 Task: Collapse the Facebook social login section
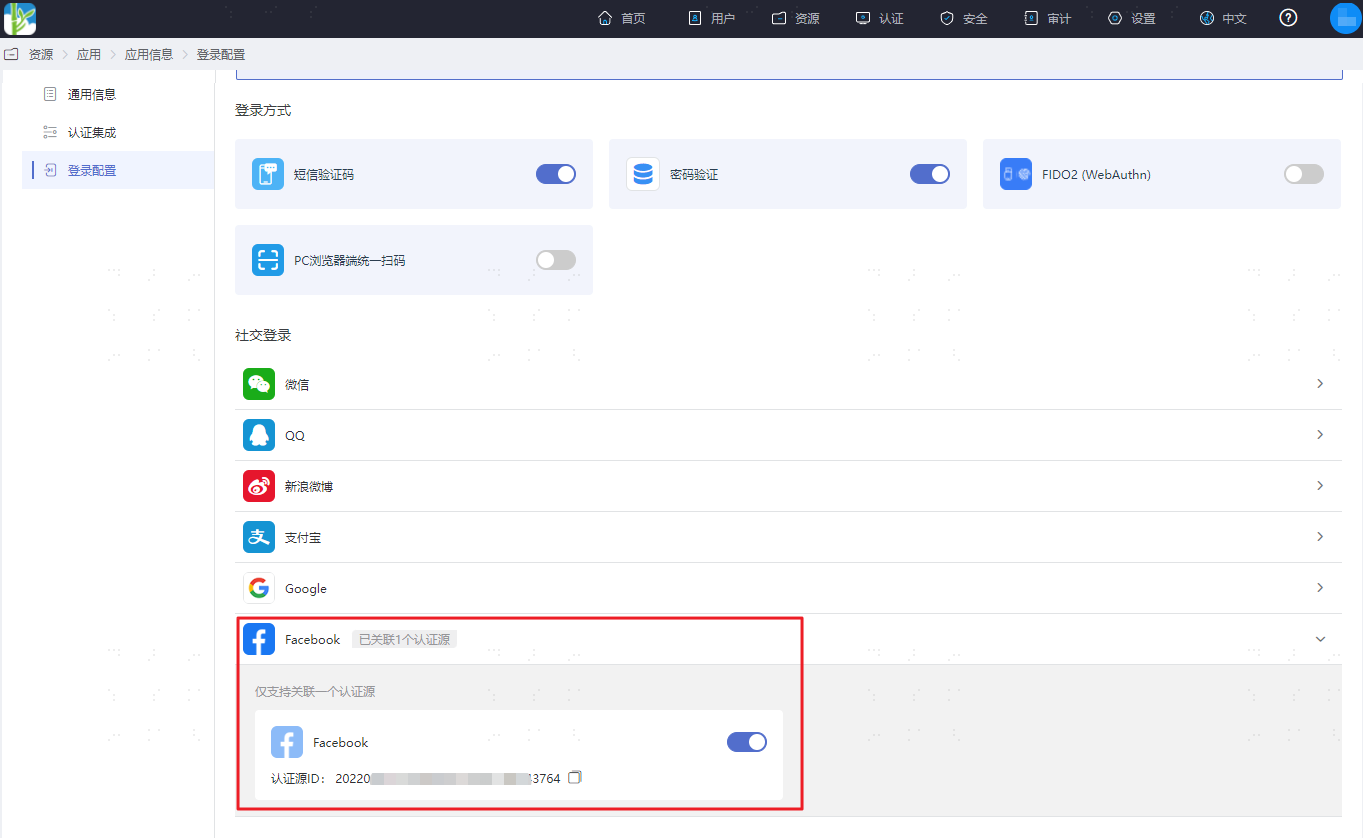[x=1320, y=639]
